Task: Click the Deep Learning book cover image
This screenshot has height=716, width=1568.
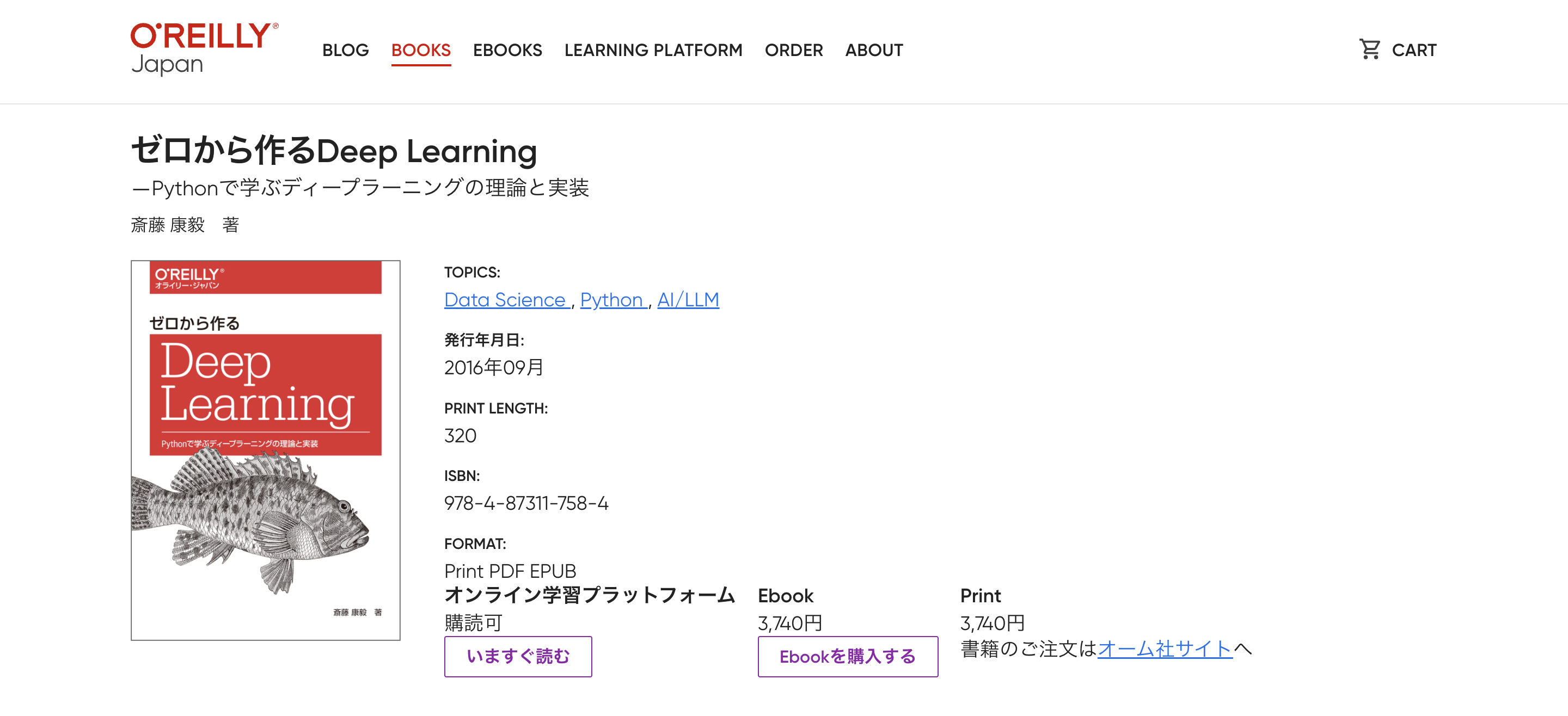Action: (265, 390)
